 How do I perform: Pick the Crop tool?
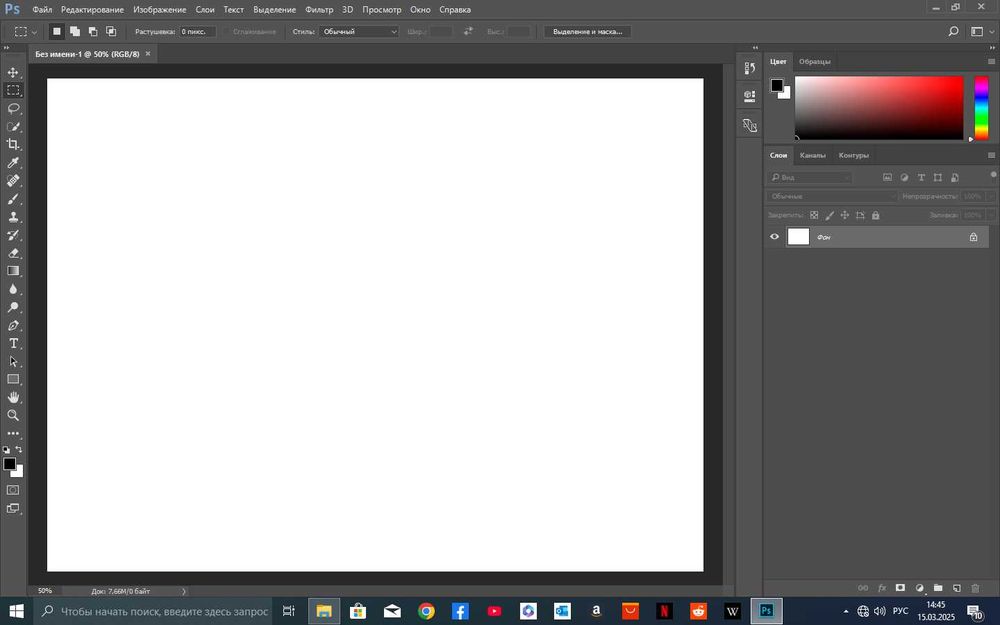13,144
